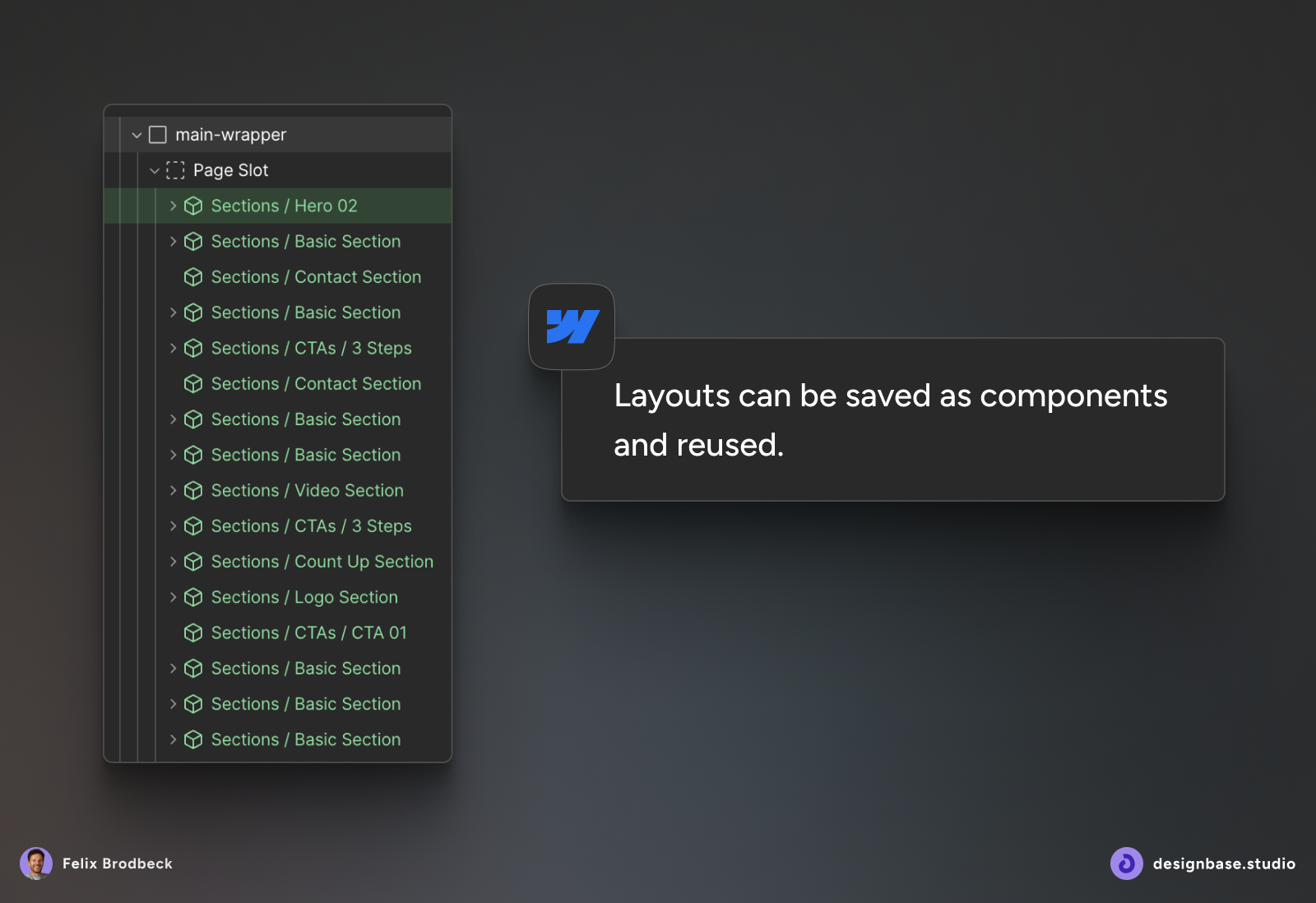Open Felix Brodbeck's profile avatar

click(x=36, y=864)
